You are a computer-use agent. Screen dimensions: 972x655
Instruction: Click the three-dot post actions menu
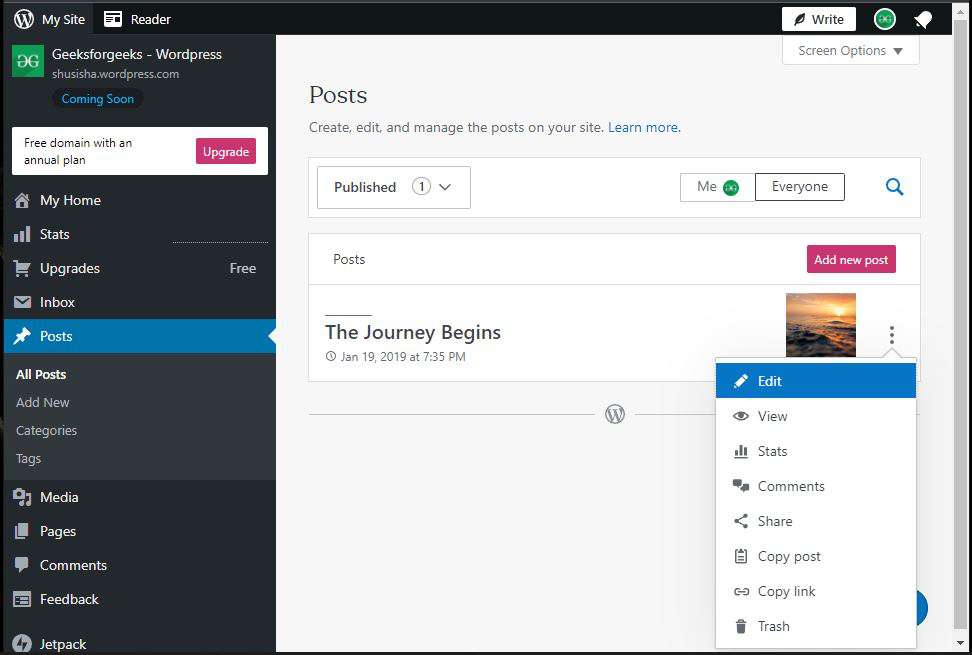tap(892, 335)
